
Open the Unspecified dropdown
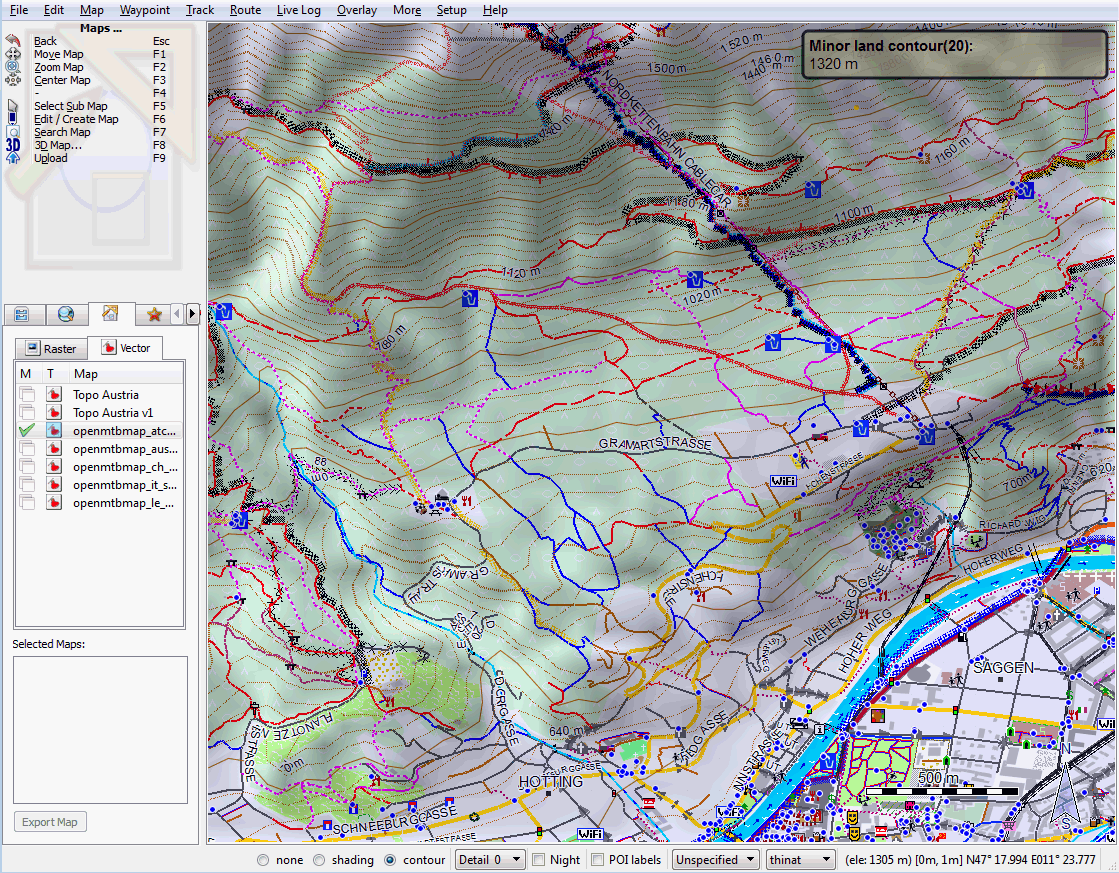pyautogui.click(x=714, y=859)
